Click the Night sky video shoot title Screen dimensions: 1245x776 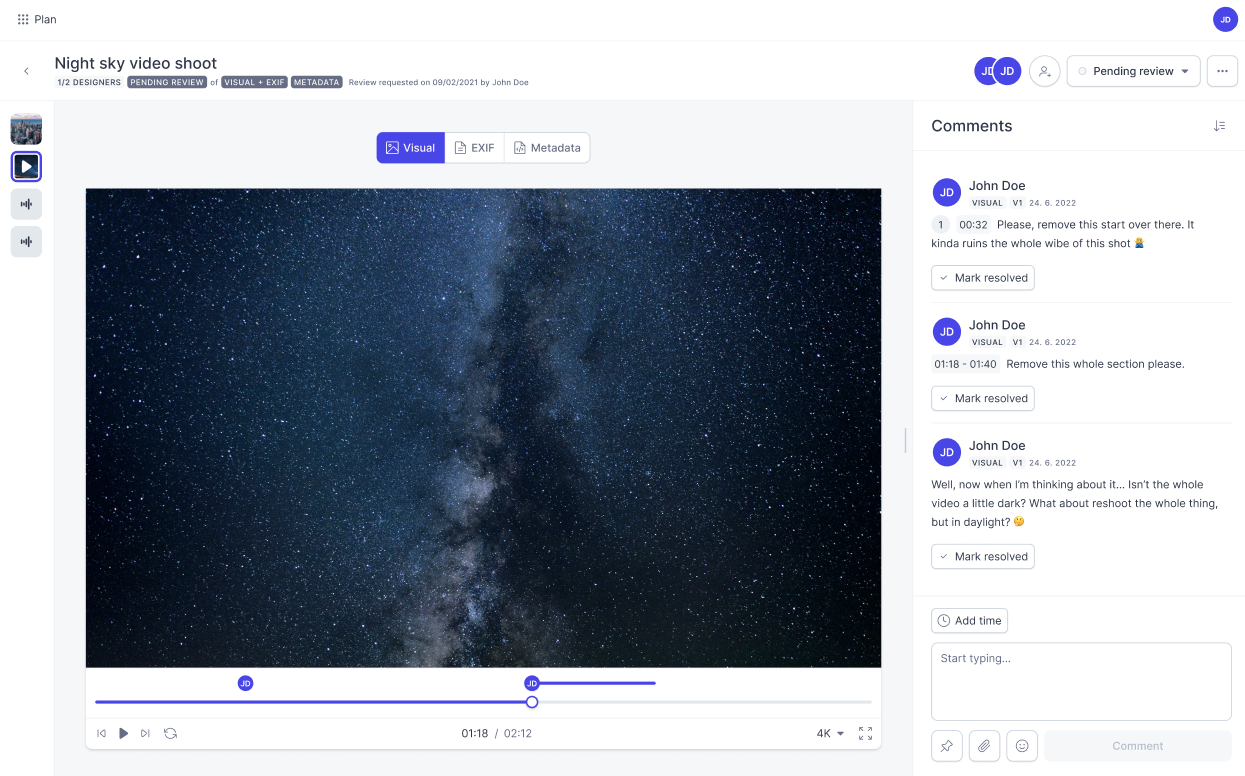click(x=136, y=63)
